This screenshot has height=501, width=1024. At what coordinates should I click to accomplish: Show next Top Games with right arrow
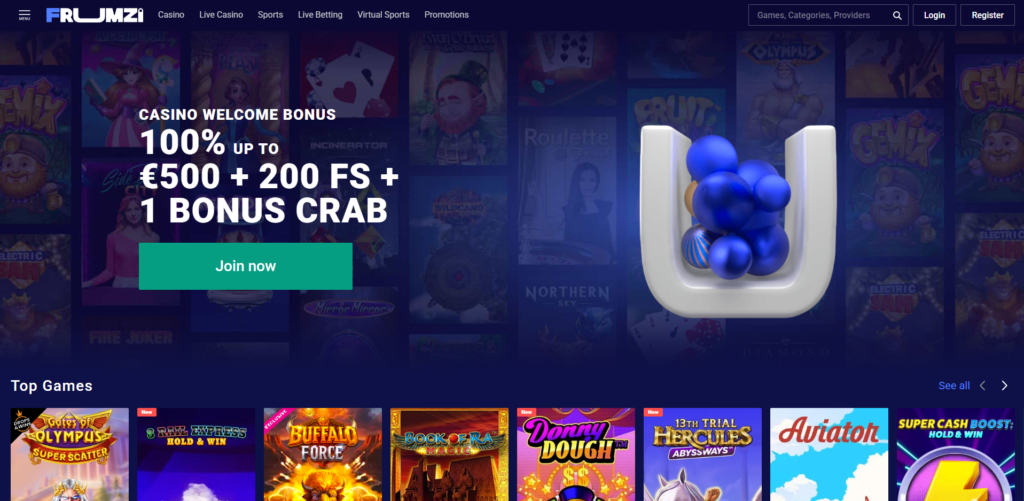coord(1004,385)
